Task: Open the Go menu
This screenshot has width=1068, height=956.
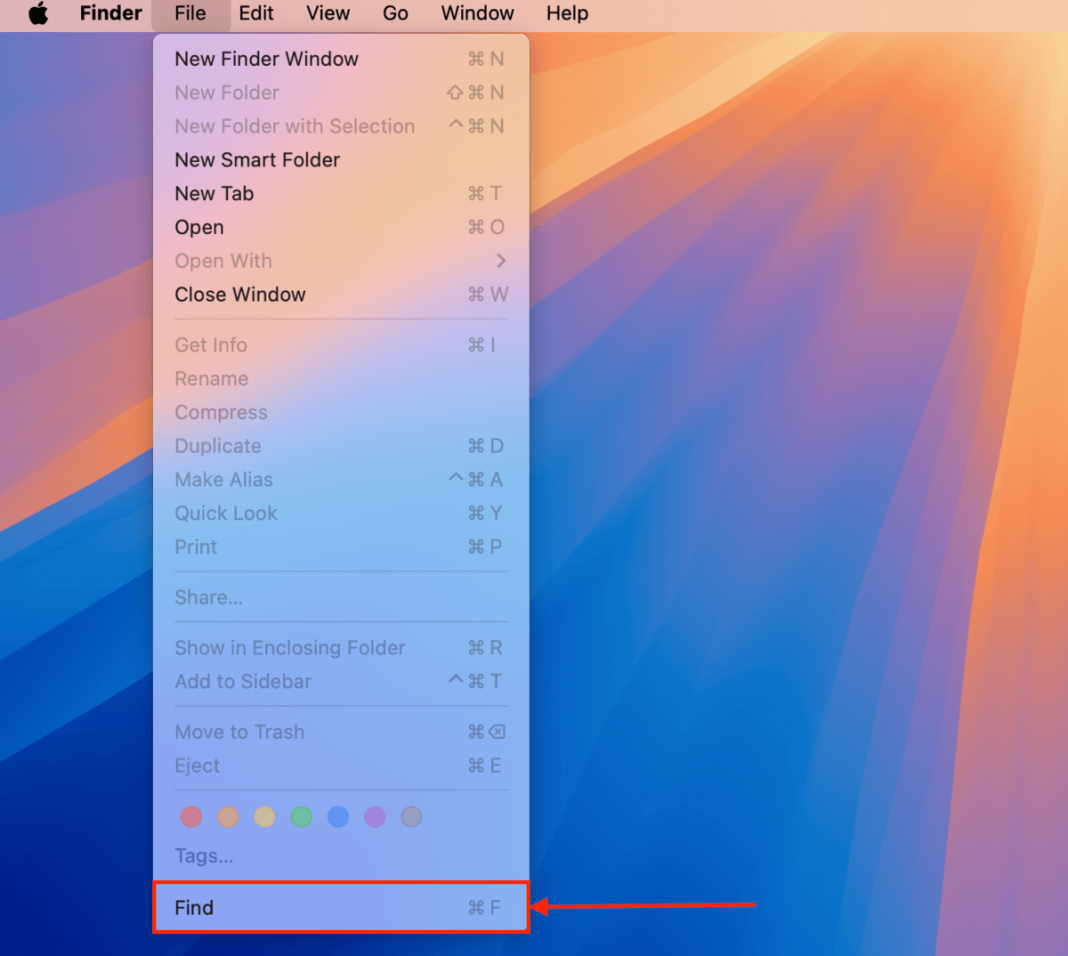Action: click(395, 14)
